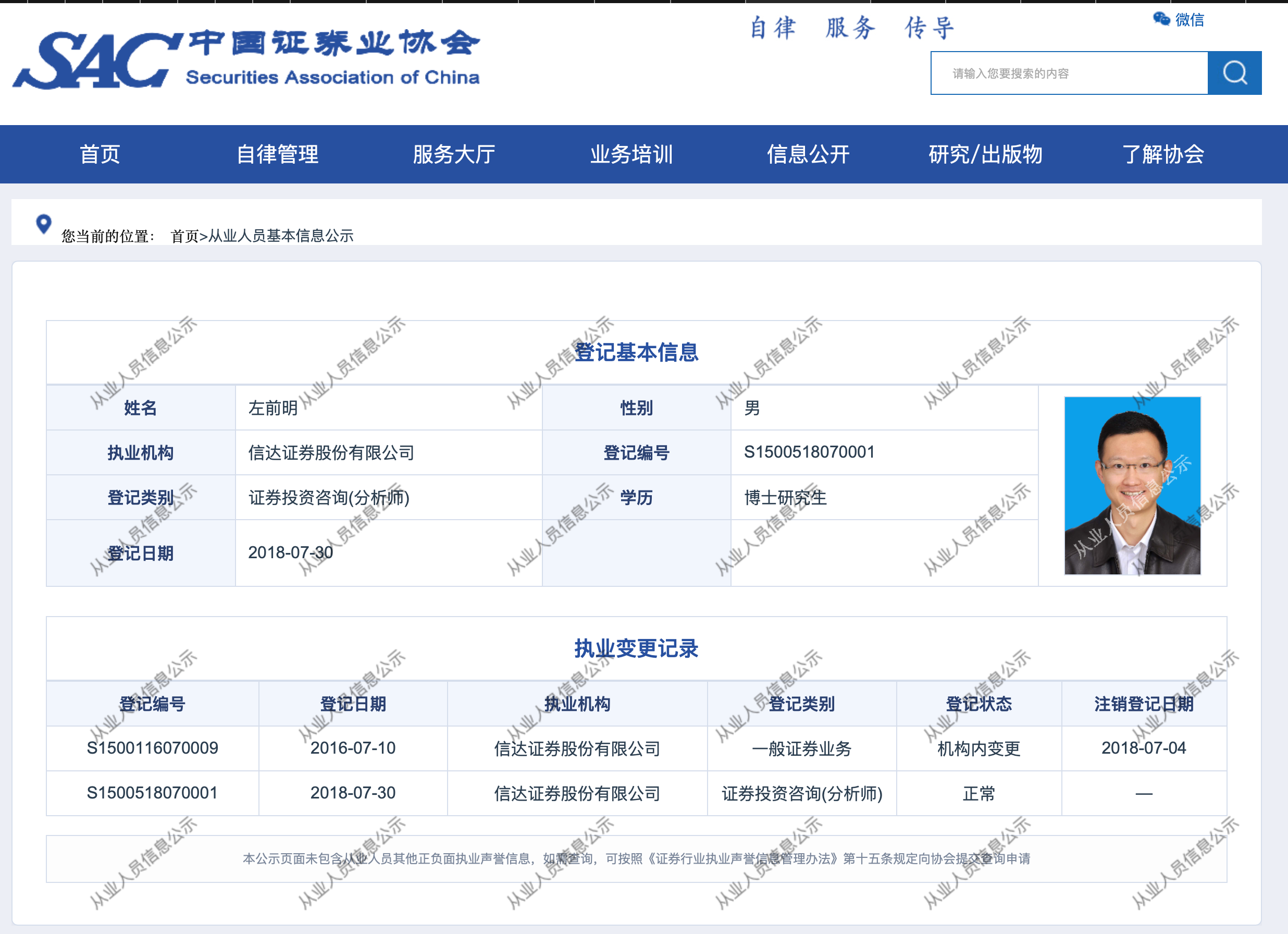Go to 服务大厅 in the navigation bar
The width and height of the screenshot is (1288, 934).
click(454, 154)
